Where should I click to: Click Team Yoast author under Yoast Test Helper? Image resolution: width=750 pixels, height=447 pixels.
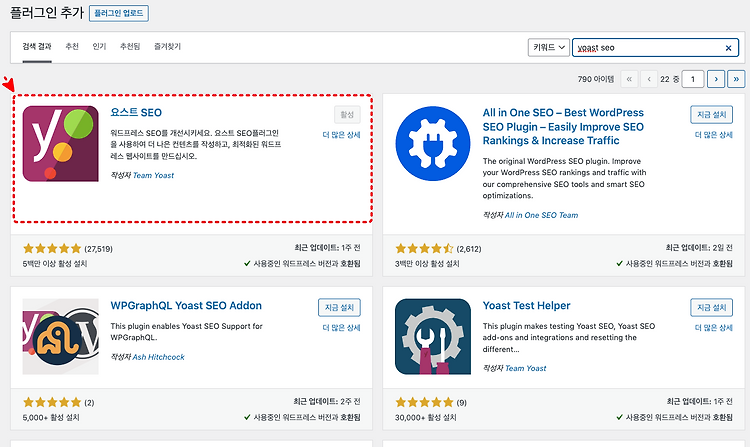coord(526,368)
